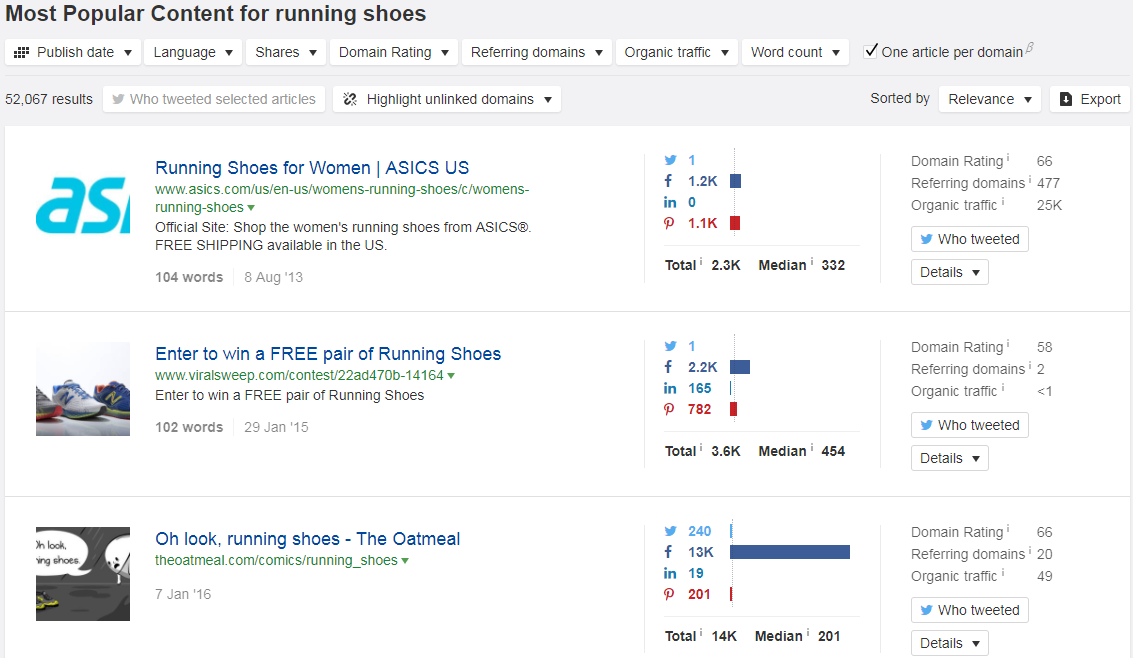This screenshot has width=1133, height=658.
Task: Click the 13K Facebook shares bar for Oatmeal
Action: [x=790, y=552]
